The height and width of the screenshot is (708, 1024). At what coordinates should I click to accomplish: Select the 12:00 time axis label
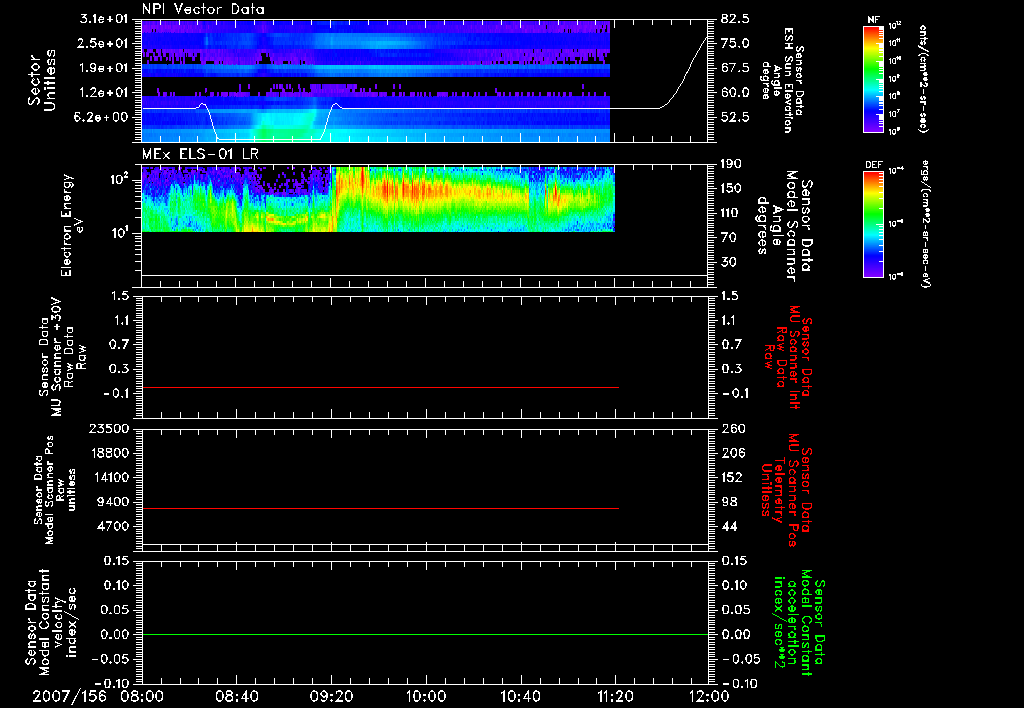709,696
